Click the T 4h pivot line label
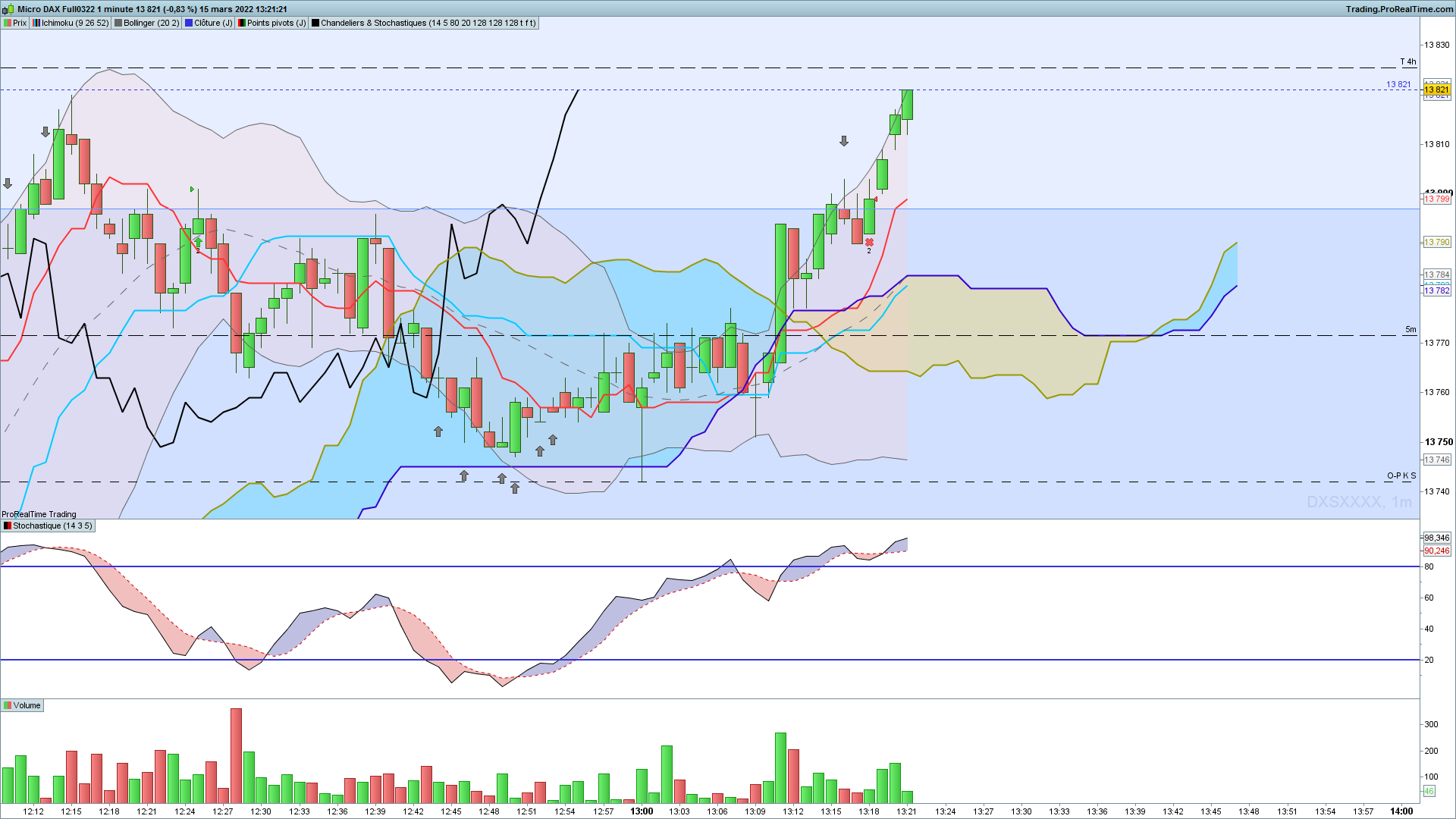The height and width of the screenshot is (819, 1456). pyautogui.click(x=1408, y=61)
